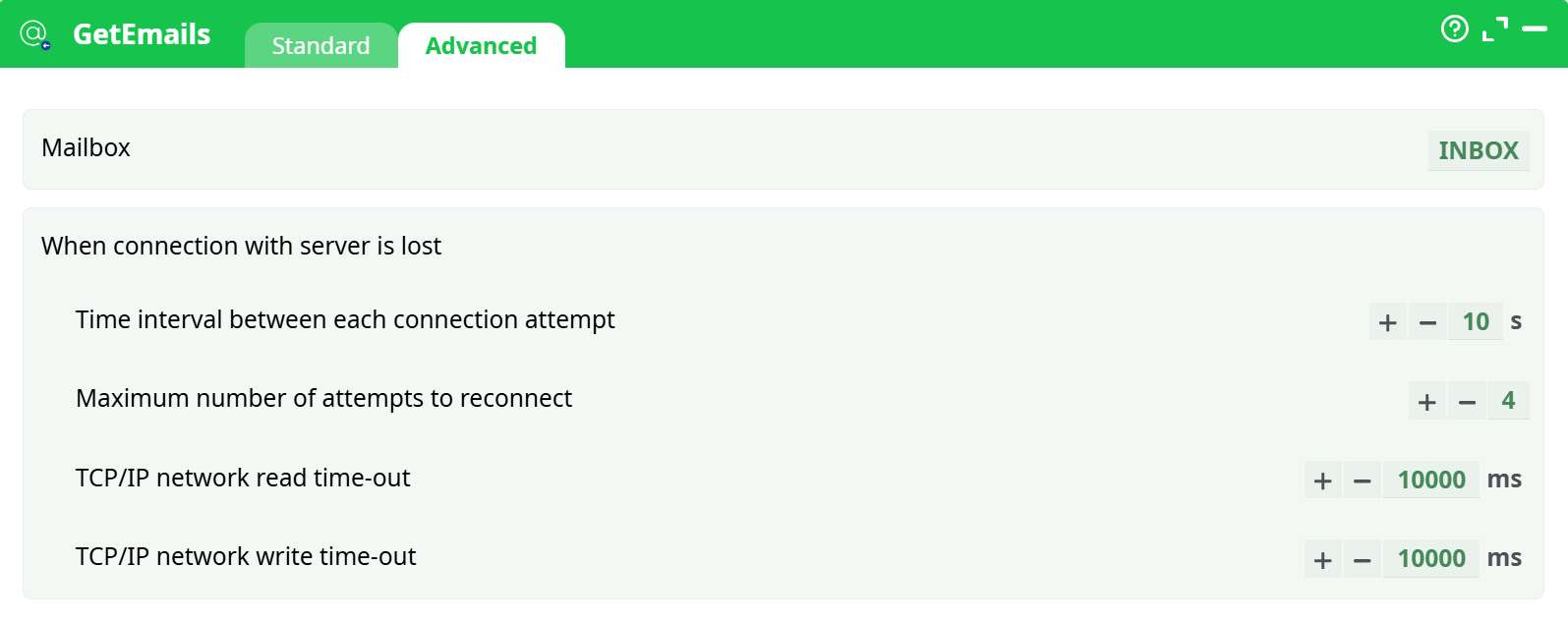Increase the TCP/IP network write time-out

(x=1322, y=558)
